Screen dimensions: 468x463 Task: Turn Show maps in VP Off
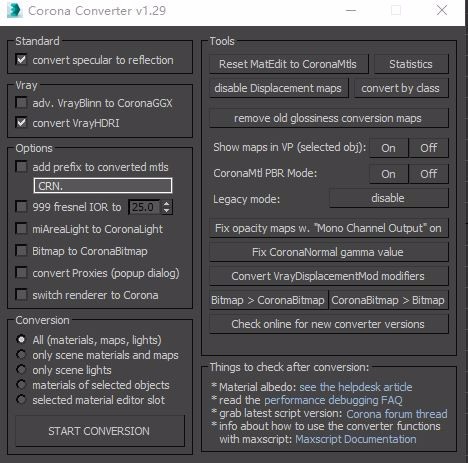[x=429, y=148]
